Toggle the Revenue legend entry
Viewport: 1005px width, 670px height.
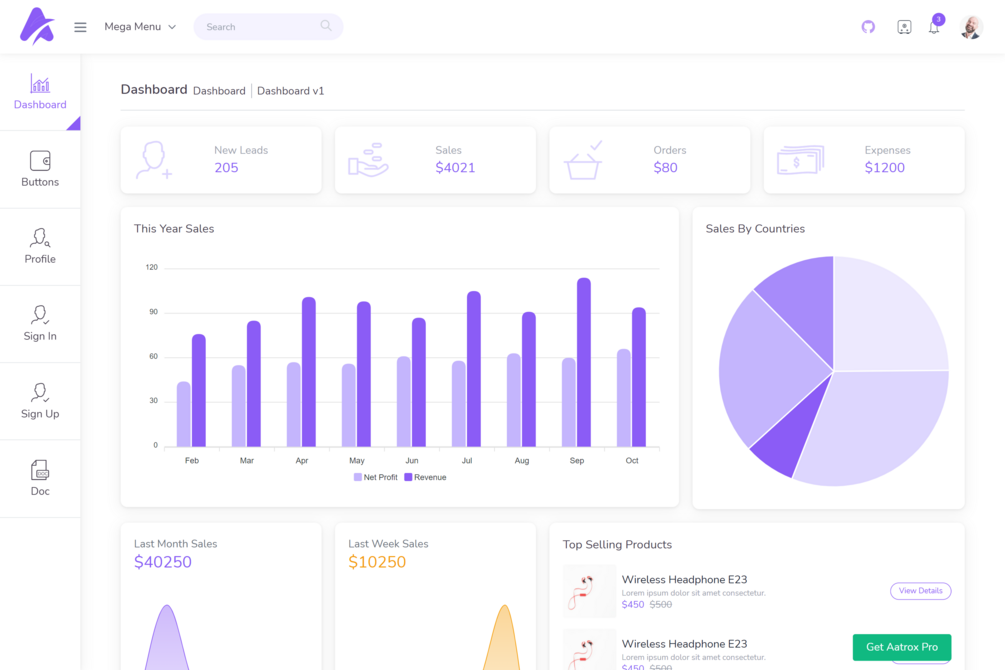(426, 477)
